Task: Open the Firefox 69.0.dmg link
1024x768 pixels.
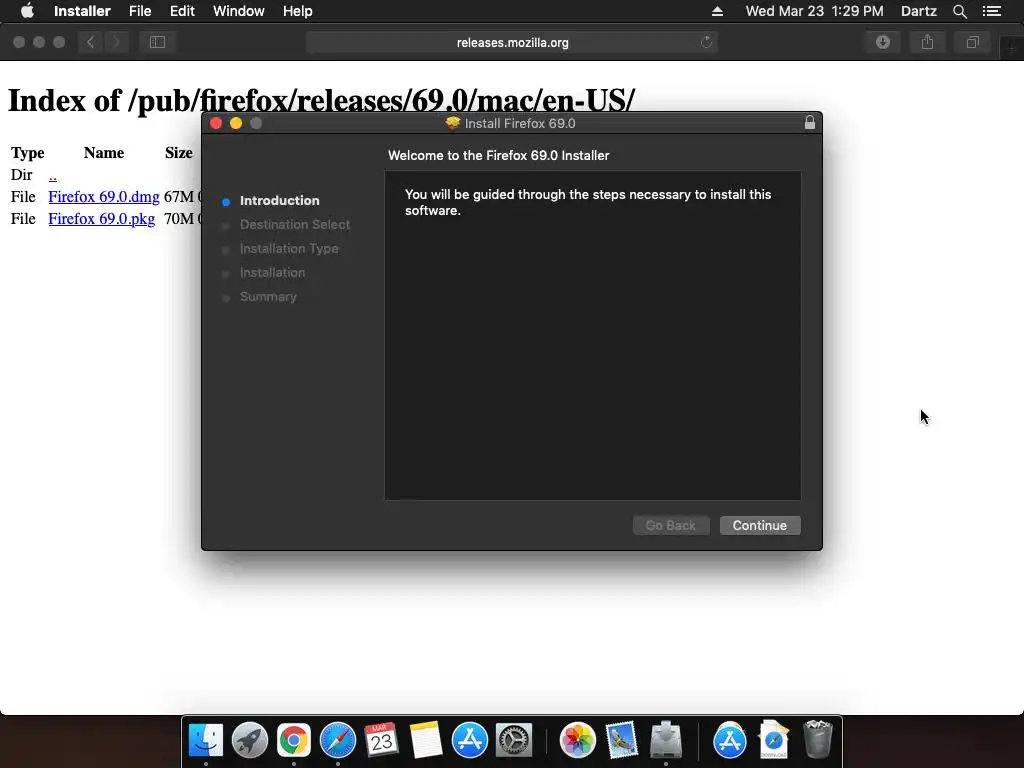Action: [104, 197]
